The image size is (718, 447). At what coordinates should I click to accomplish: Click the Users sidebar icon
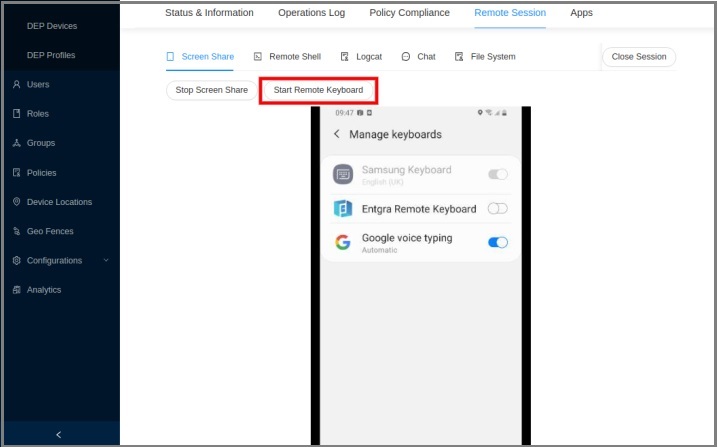pyautogui.click(x=16, y=85)
